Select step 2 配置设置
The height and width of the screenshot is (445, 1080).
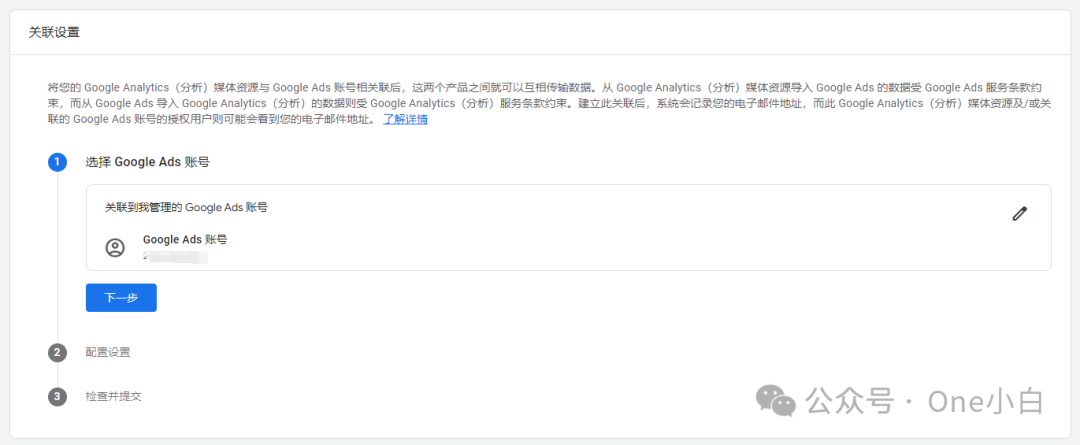(108, 353)
